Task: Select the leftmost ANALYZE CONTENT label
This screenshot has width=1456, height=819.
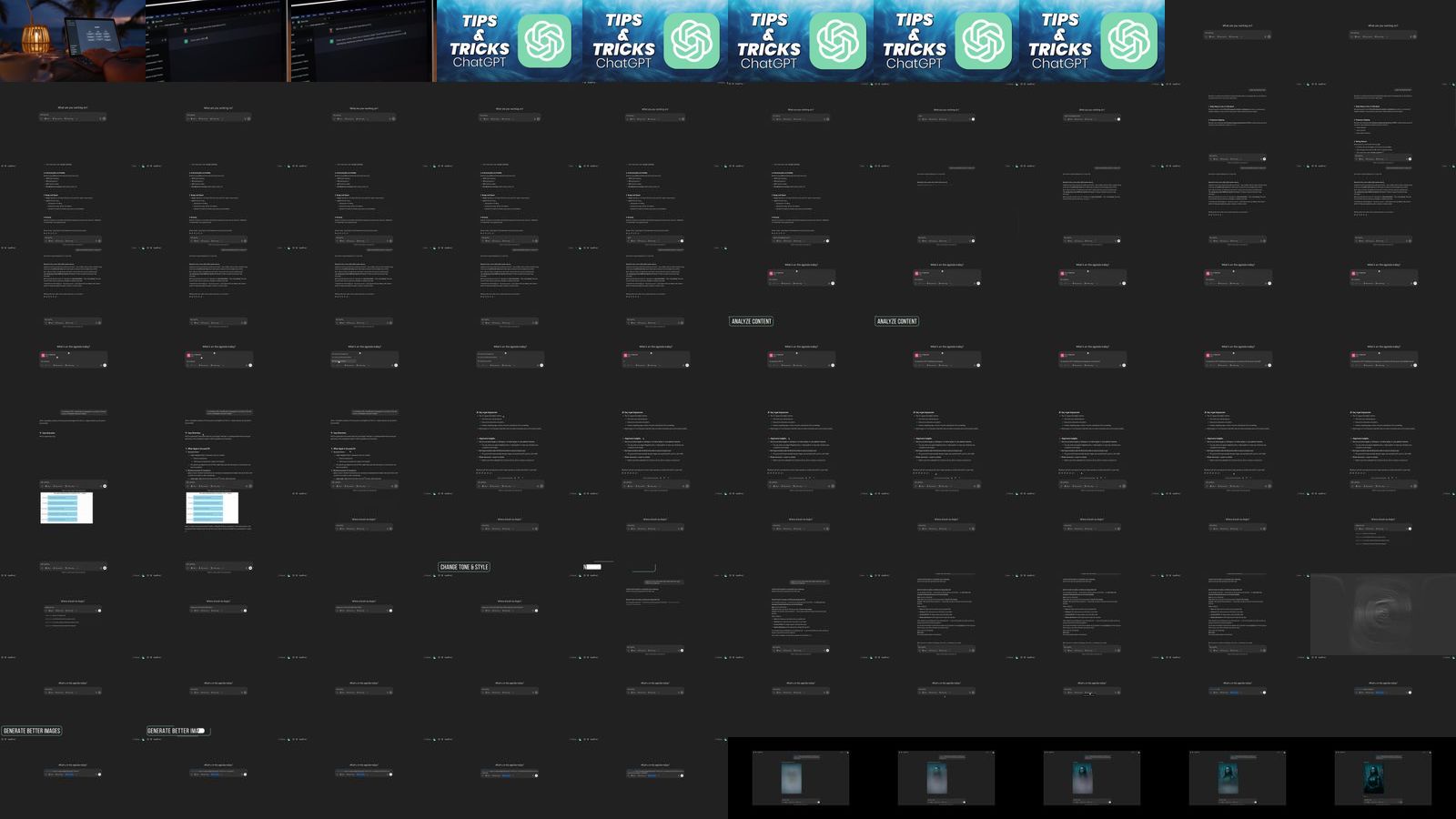Action: click(x=751, y=321)
